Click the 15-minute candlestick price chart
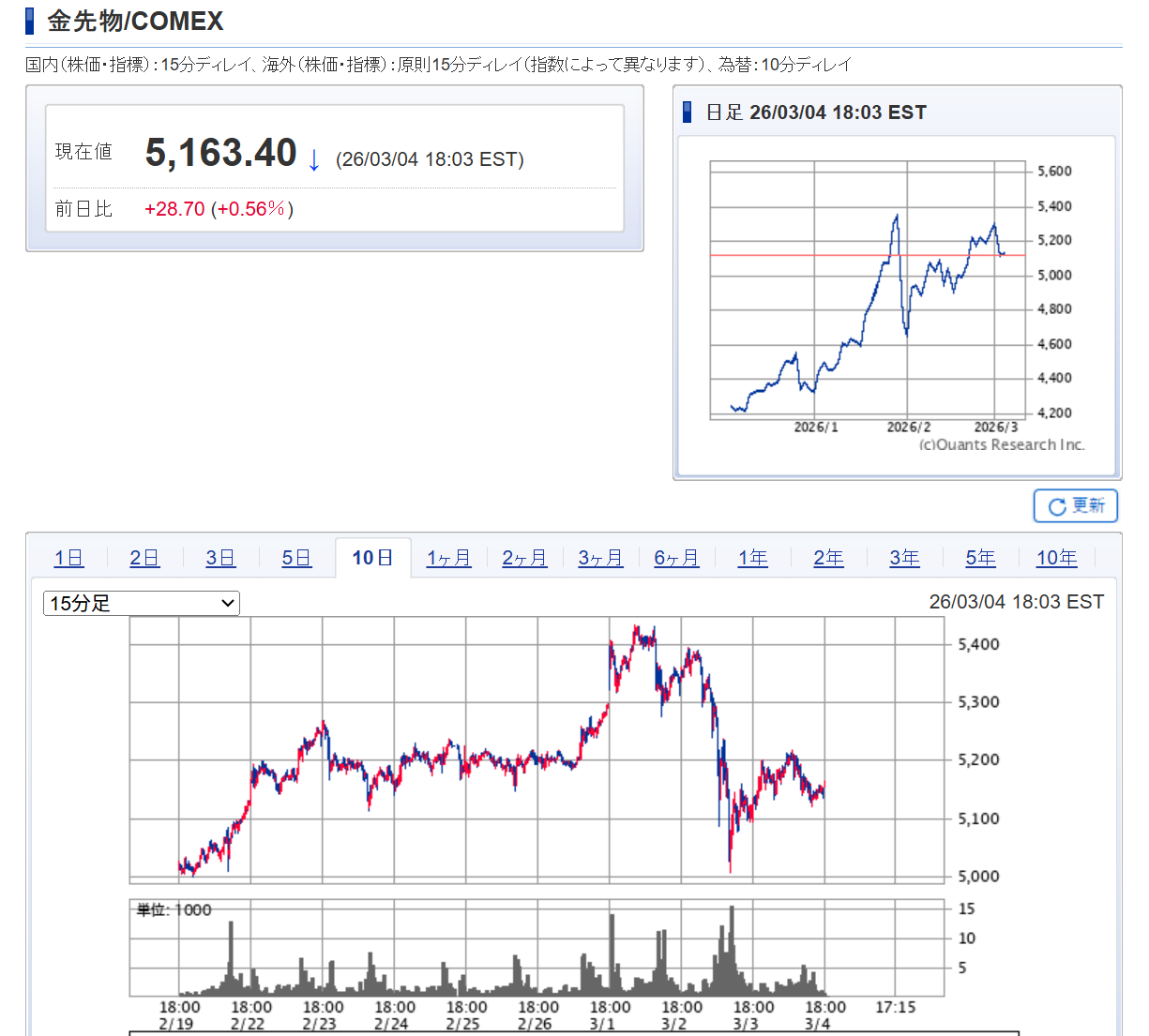This screenshot has height=1036, width=1149. click(x=537, y=750)
